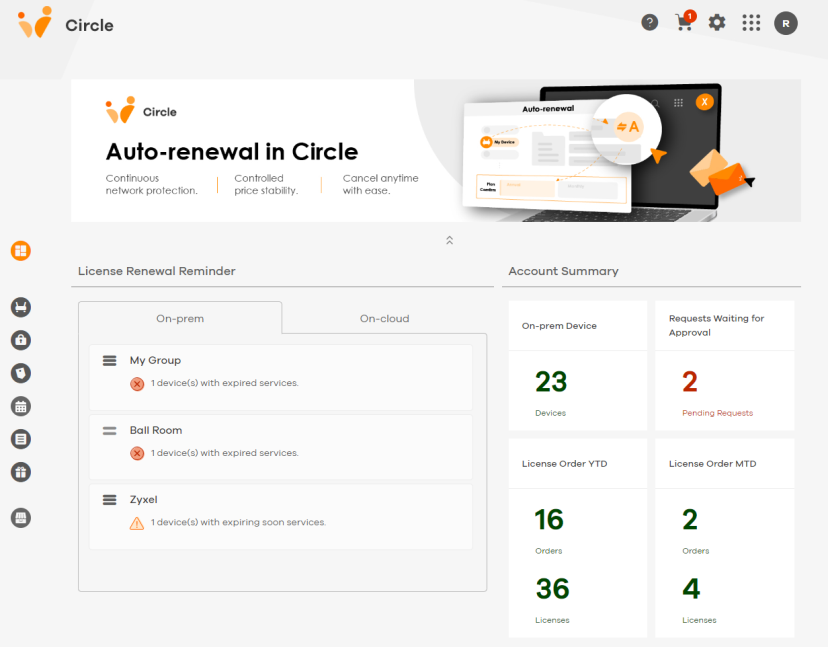Click the expired red X icon under My Group
Screen dimensions: 828x647
pyautogui.click(x=137, y=384)
